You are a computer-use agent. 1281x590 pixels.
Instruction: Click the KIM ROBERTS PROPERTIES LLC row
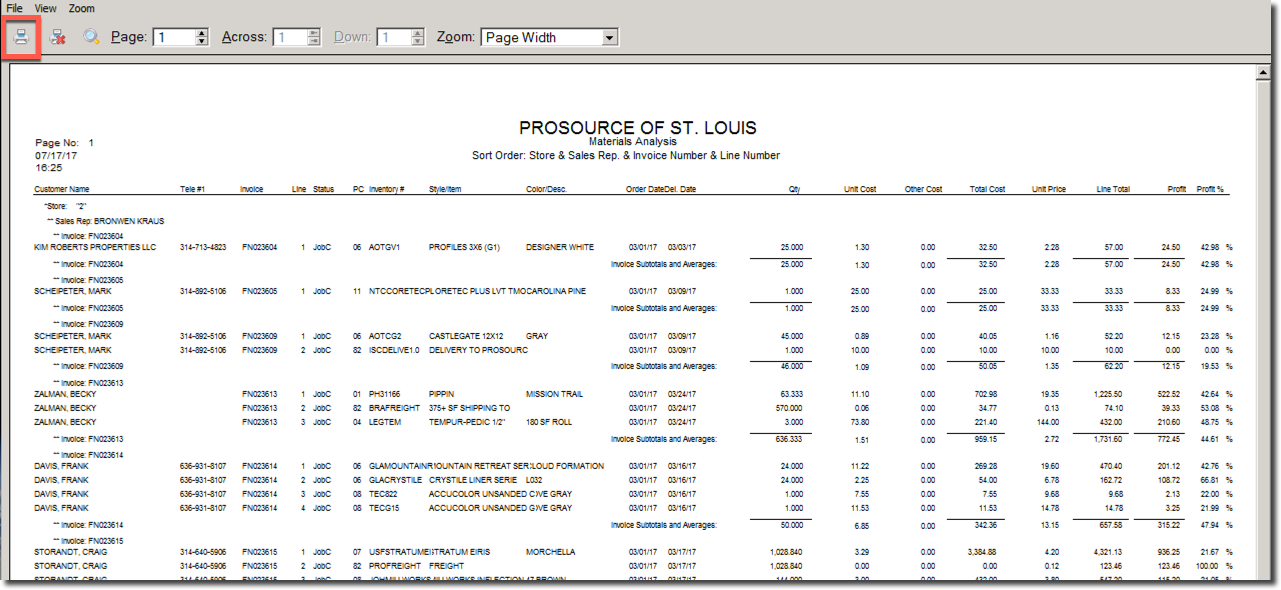point(95,247)
